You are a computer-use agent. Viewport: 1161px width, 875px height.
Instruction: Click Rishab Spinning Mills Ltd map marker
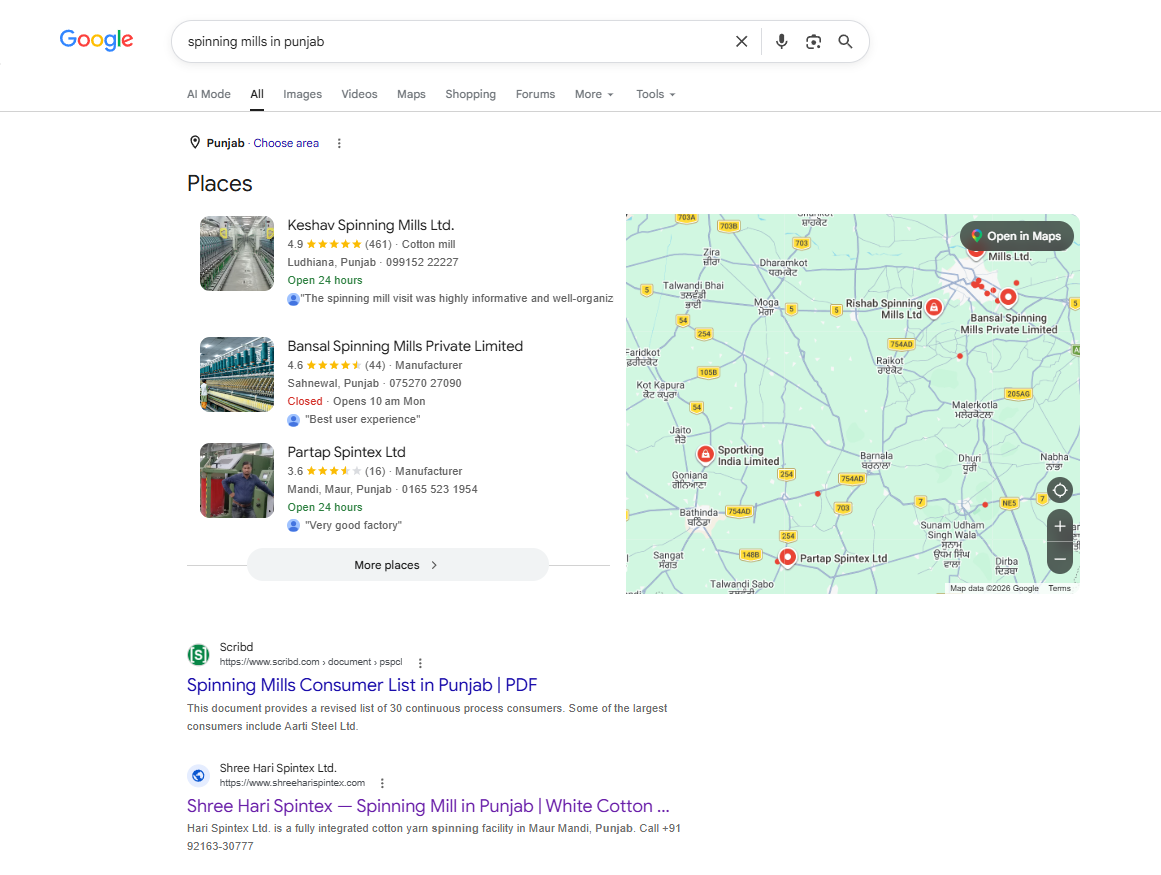[x=934, y=307]
